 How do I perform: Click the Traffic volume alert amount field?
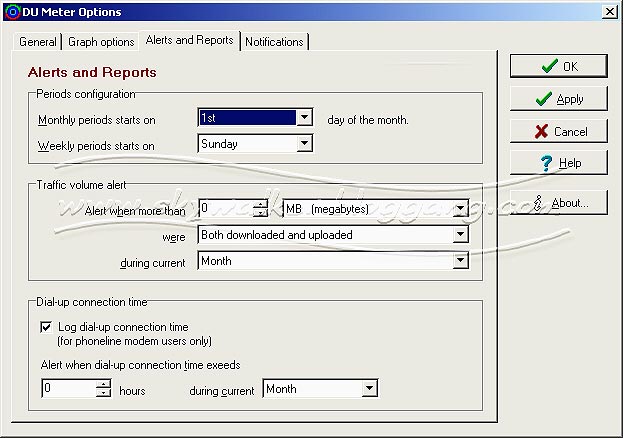point(227,209)
